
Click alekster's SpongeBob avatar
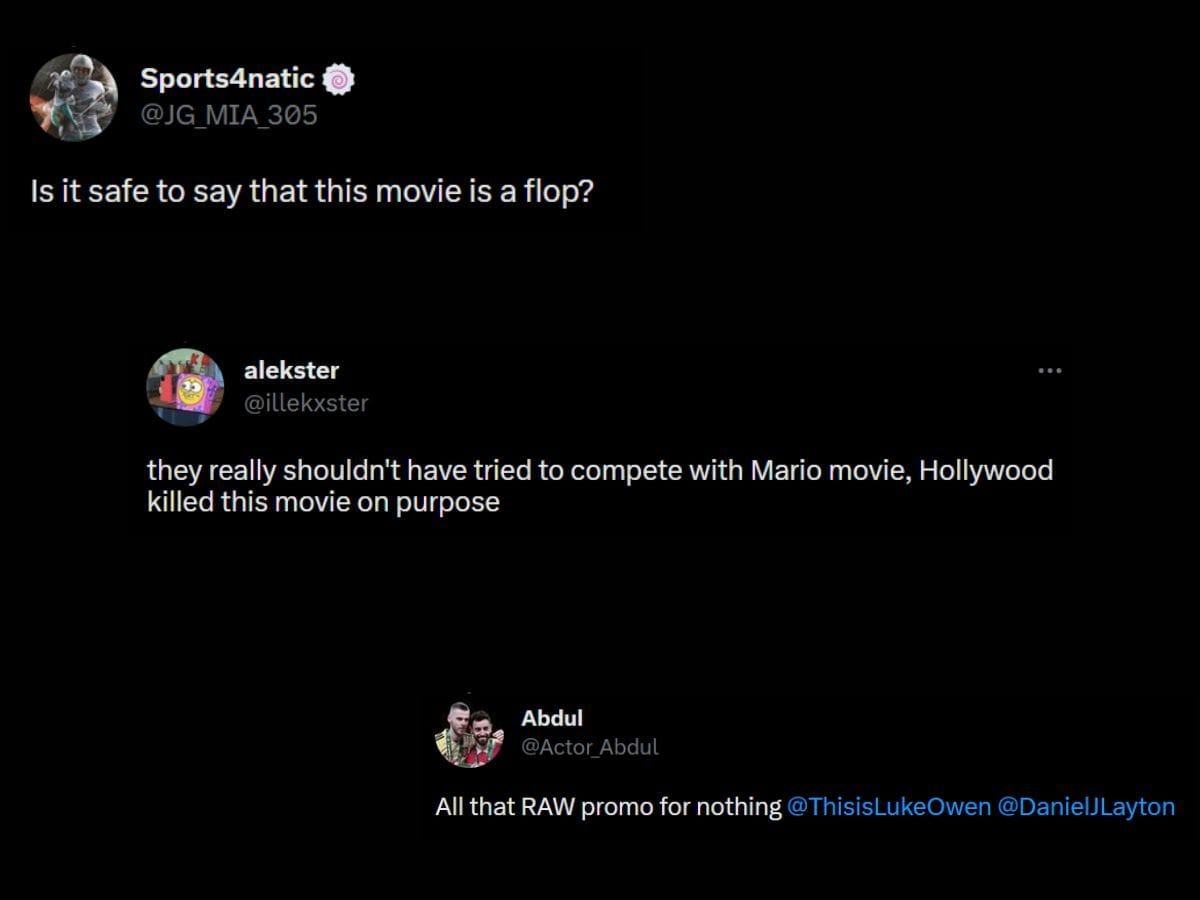coord(185,387)
